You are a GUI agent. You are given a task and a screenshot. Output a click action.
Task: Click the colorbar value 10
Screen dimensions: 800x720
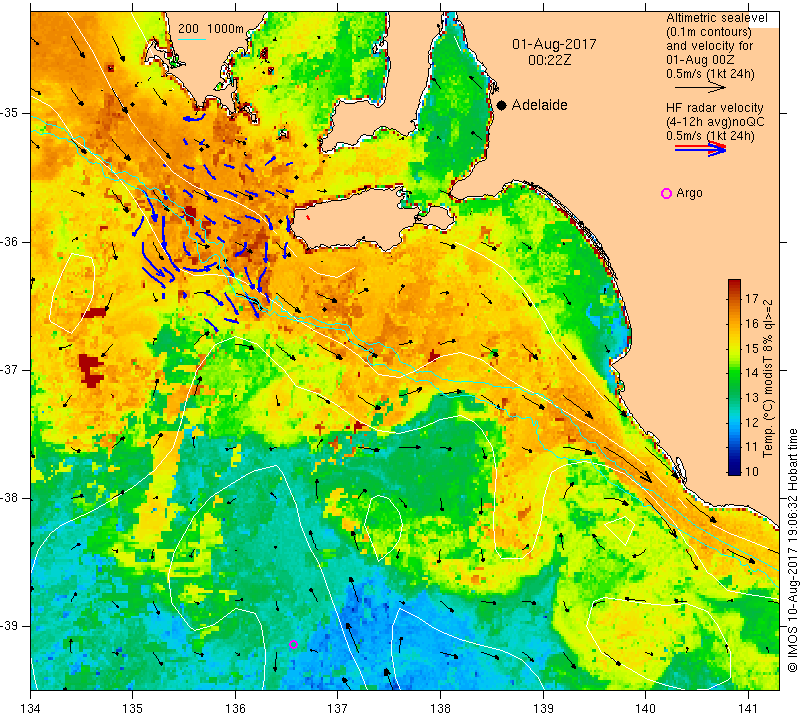(x=752, y=471)
